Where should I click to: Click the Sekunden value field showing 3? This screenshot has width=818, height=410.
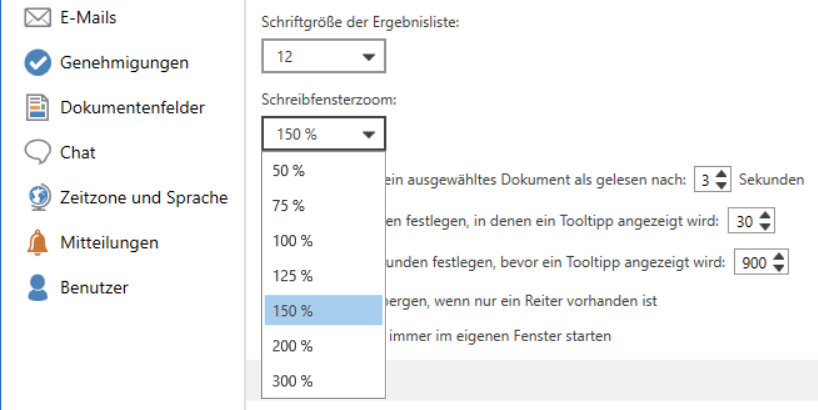(x=705, y=180)
